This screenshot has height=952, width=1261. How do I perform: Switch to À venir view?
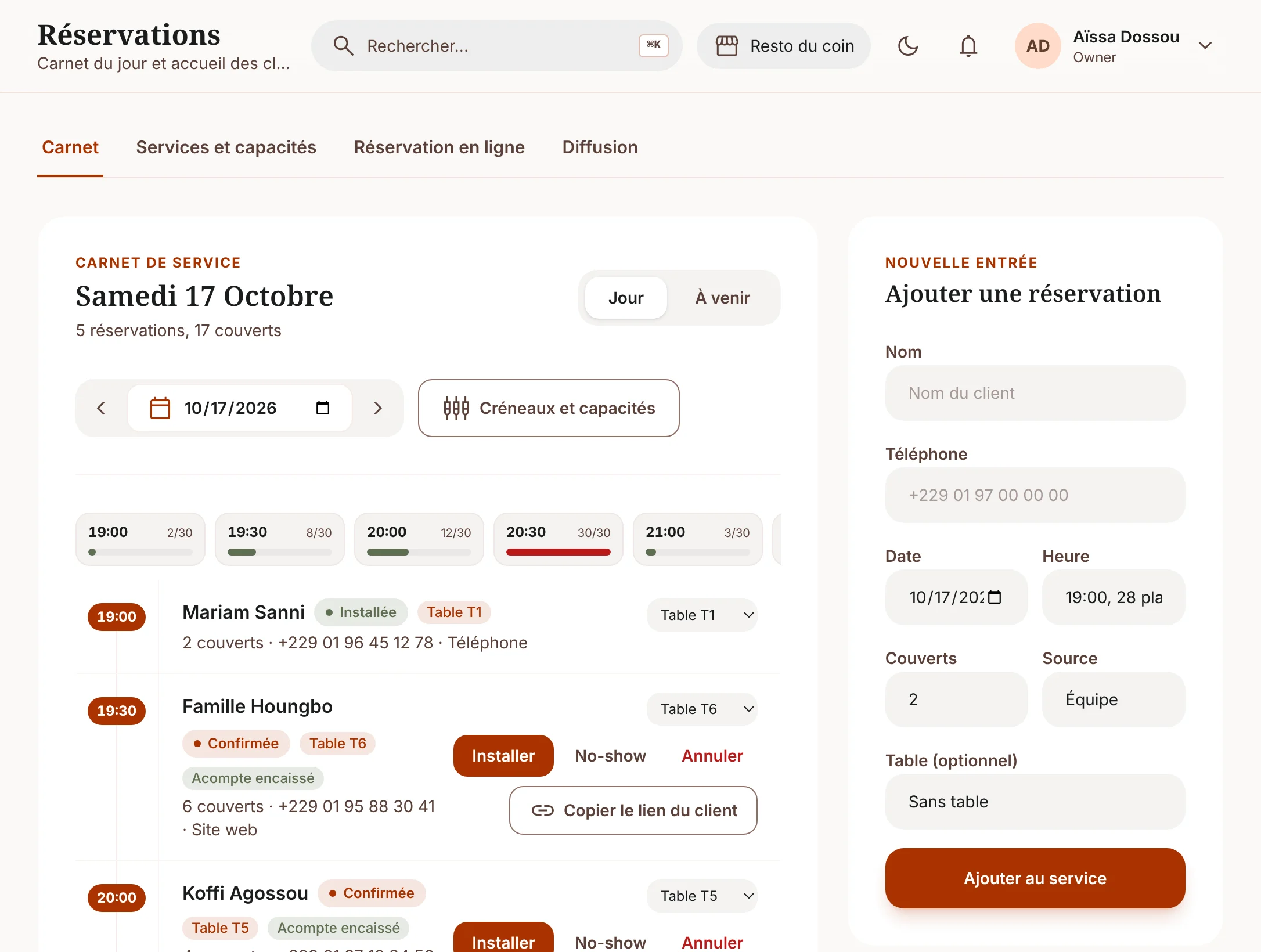723,298
